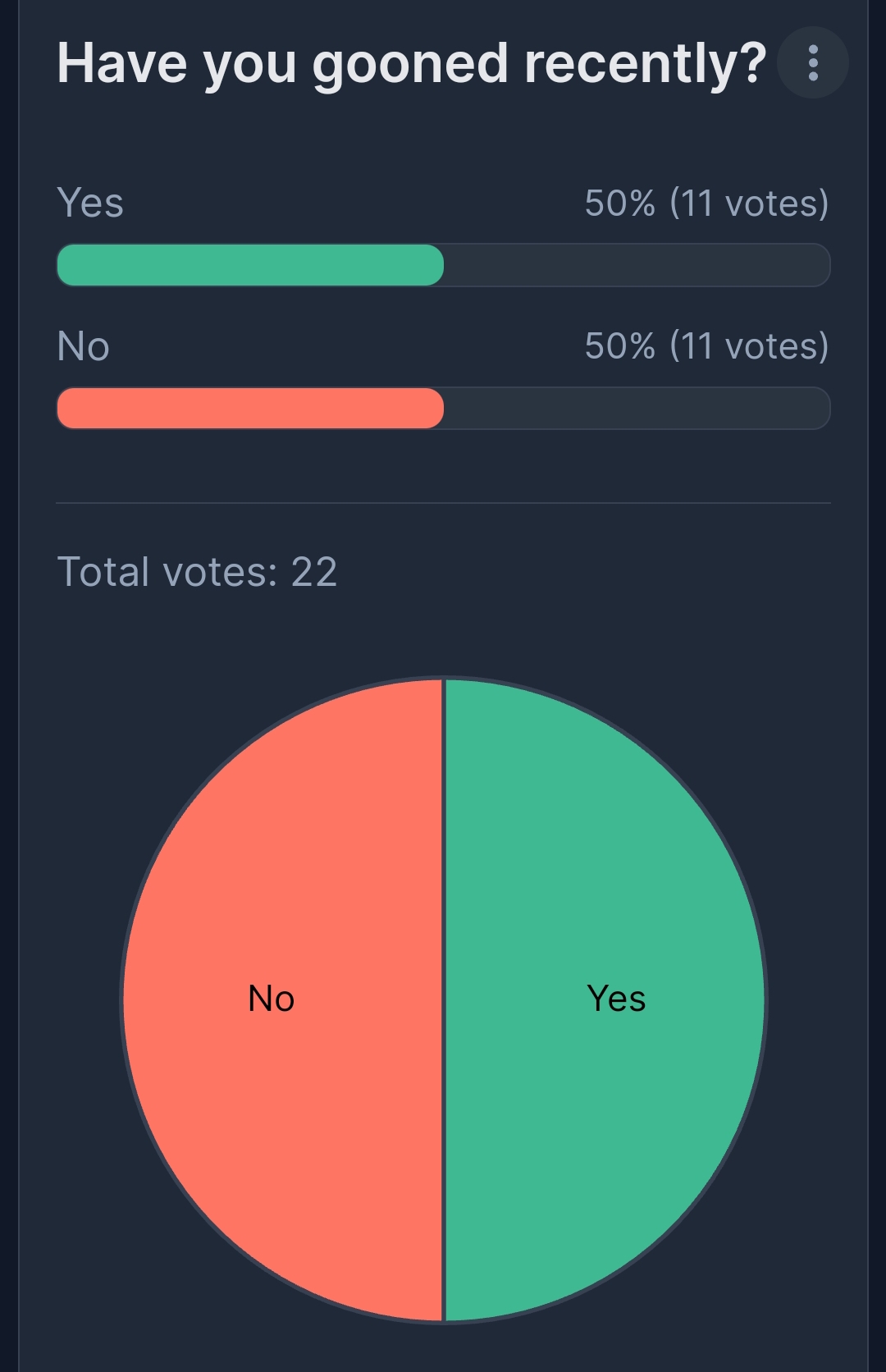This screenshot has width=886, height=1372.
Task: Click the "Total votes: 22" text
Action: (197, 572)
